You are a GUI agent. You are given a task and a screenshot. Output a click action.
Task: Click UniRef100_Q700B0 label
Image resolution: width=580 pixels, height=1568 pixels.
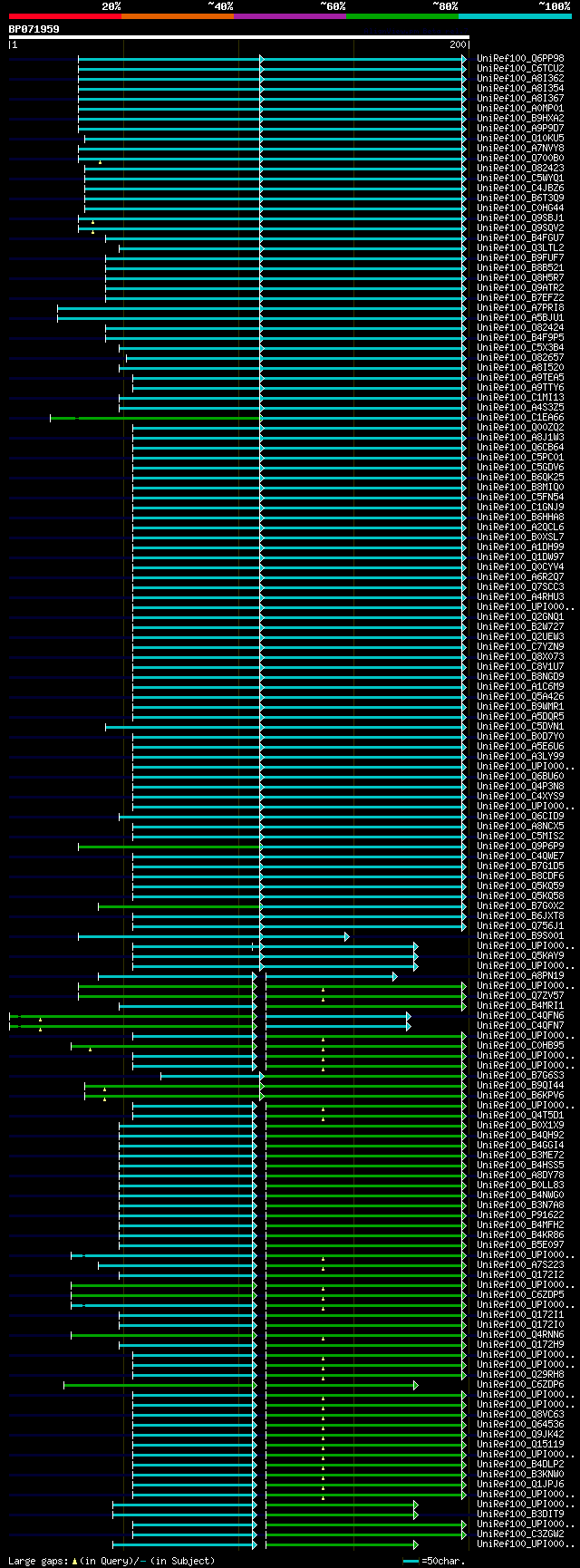(520, 158)
